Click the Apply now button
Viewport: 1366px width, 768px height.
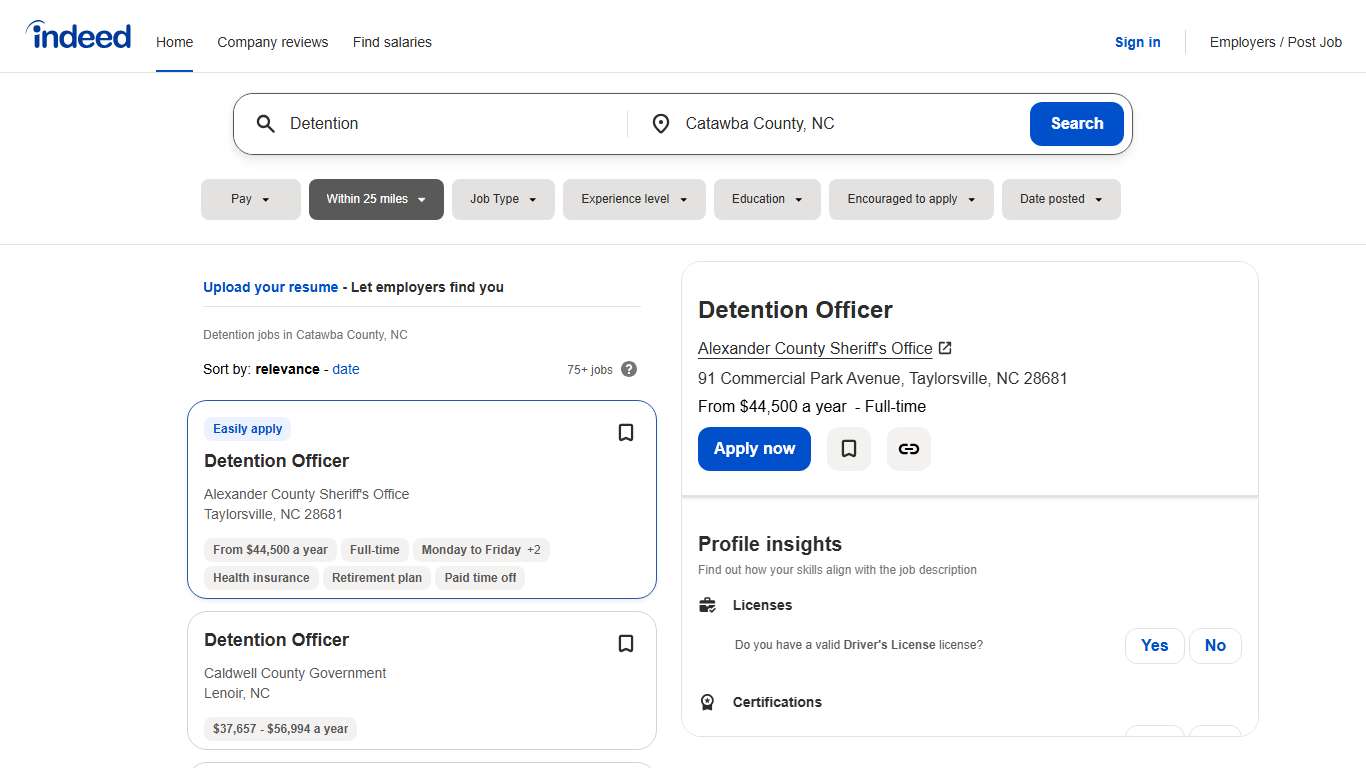(754, 449)
